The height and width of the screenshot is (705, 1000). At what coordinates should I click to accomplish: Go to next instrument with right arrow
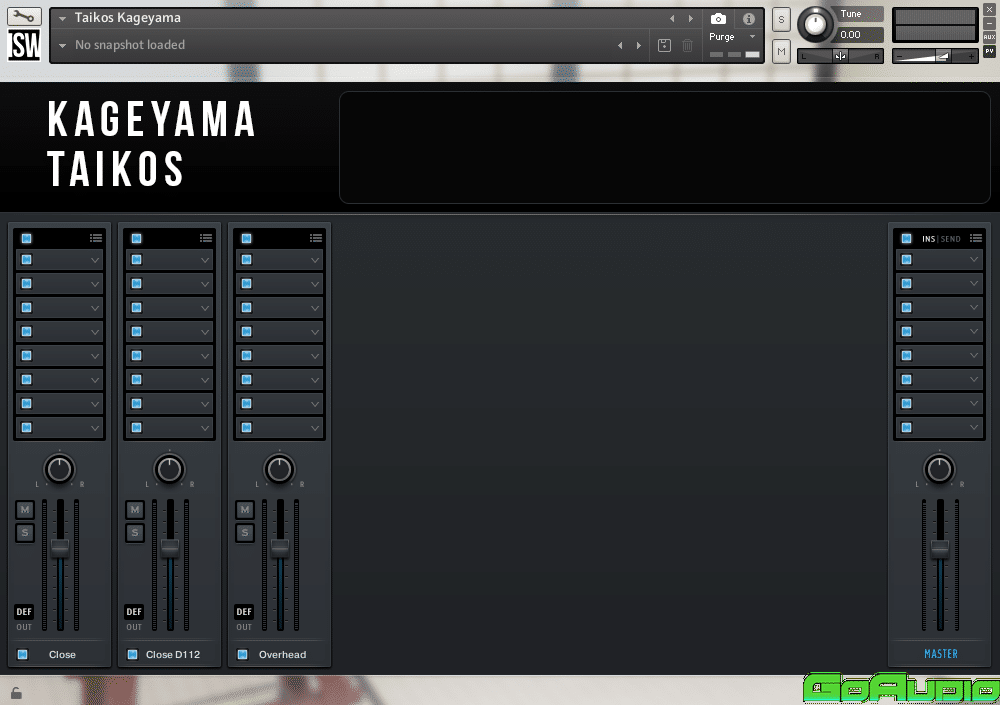coord(691,19)
